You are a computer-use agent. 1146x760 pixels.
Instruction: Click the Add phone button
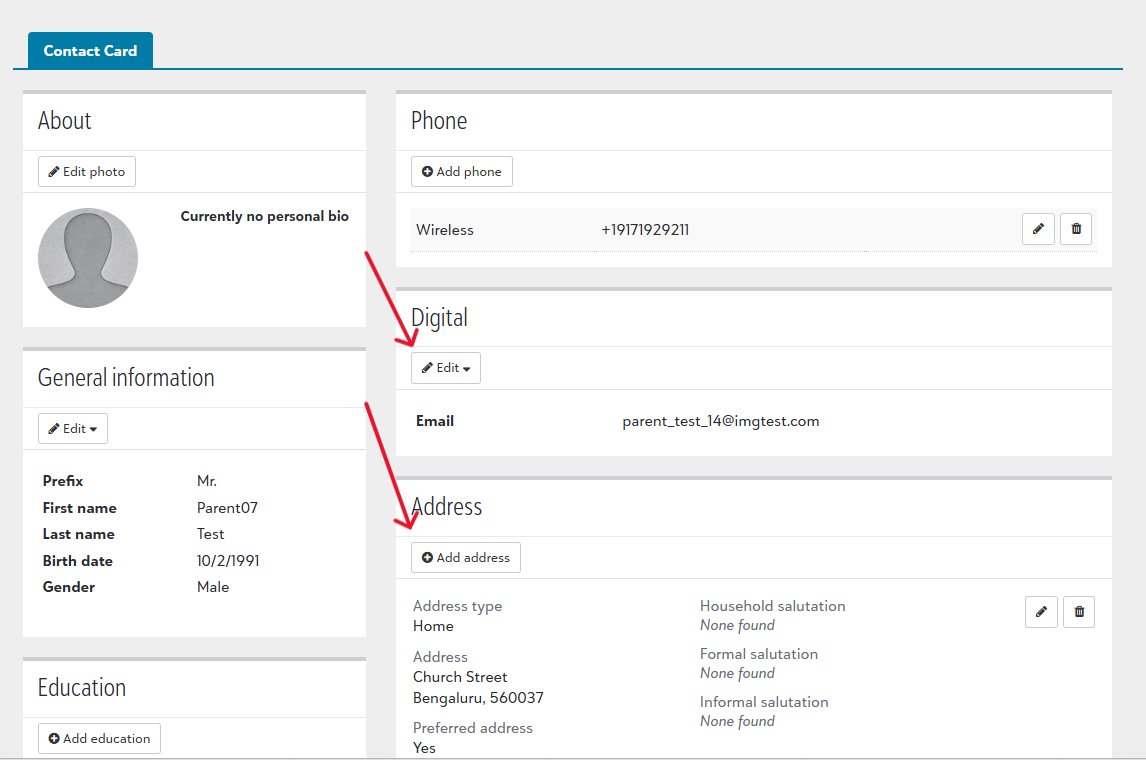[x=461, y=171]
